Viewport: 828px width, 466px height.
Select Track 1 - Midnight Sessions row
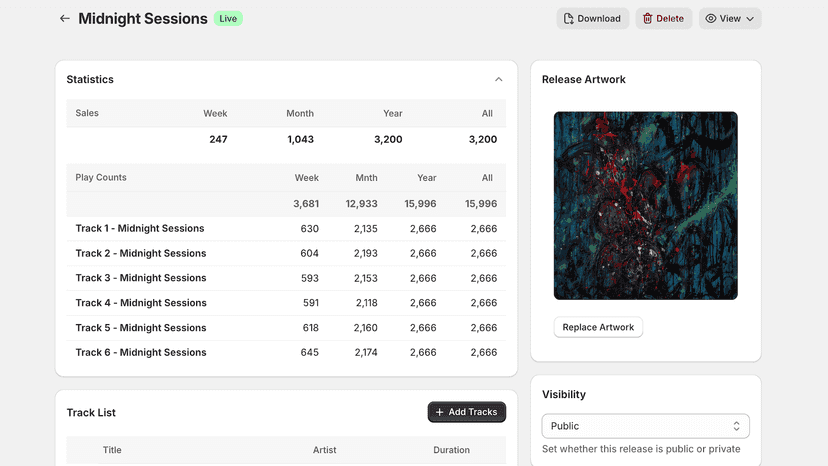(x=286, y=229)
